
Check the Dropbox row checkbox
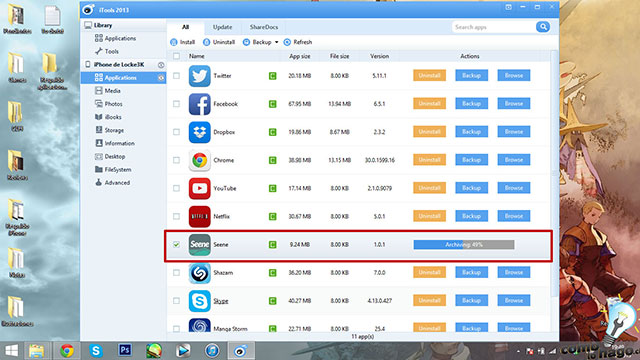pos(176,132)
